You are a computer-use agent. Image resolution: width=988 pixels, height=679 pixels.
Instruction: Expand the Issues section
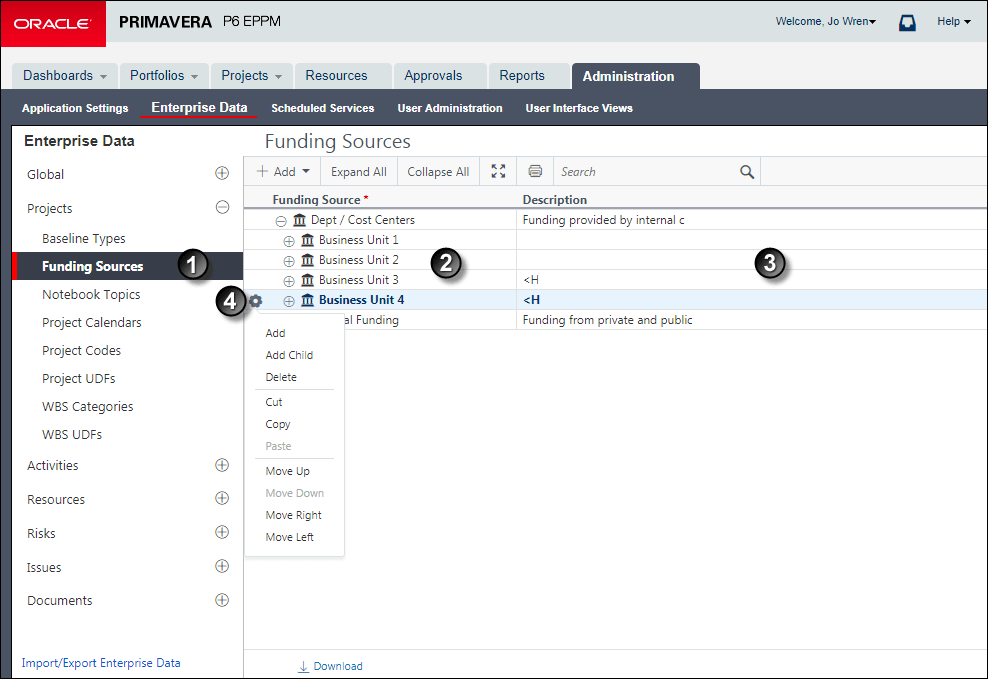[222, 566]
